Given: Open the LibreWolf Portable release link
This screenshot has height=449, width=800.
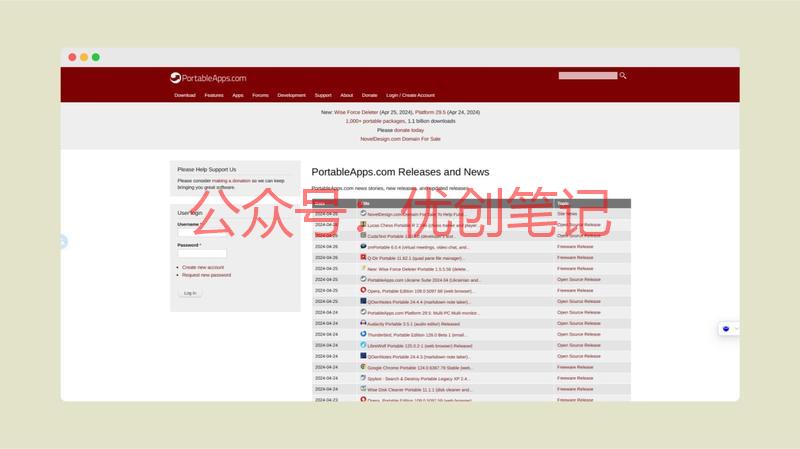Looking at the screenshot, I should 419,346.
